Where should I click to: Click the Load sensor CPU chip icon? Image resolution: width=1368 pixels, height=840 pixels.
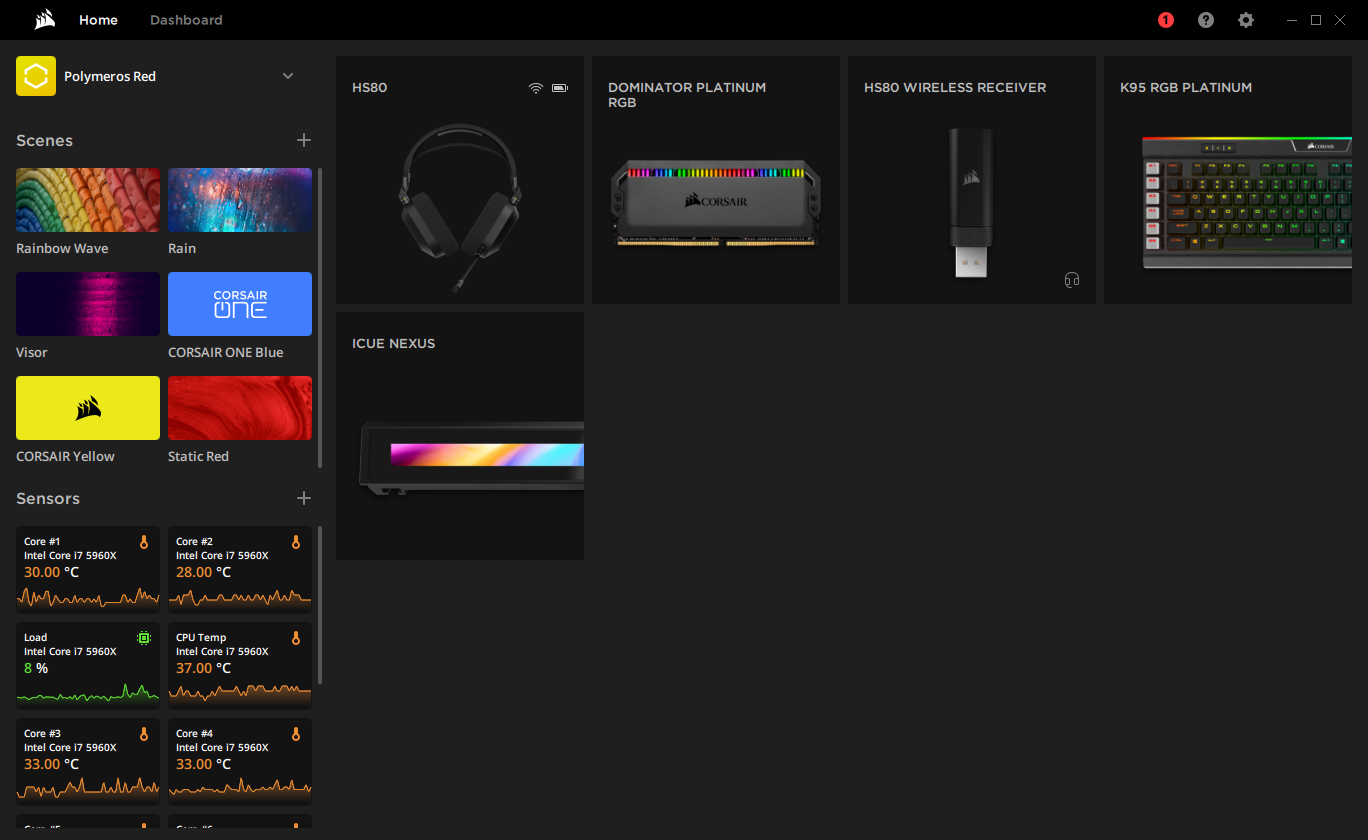144,638
